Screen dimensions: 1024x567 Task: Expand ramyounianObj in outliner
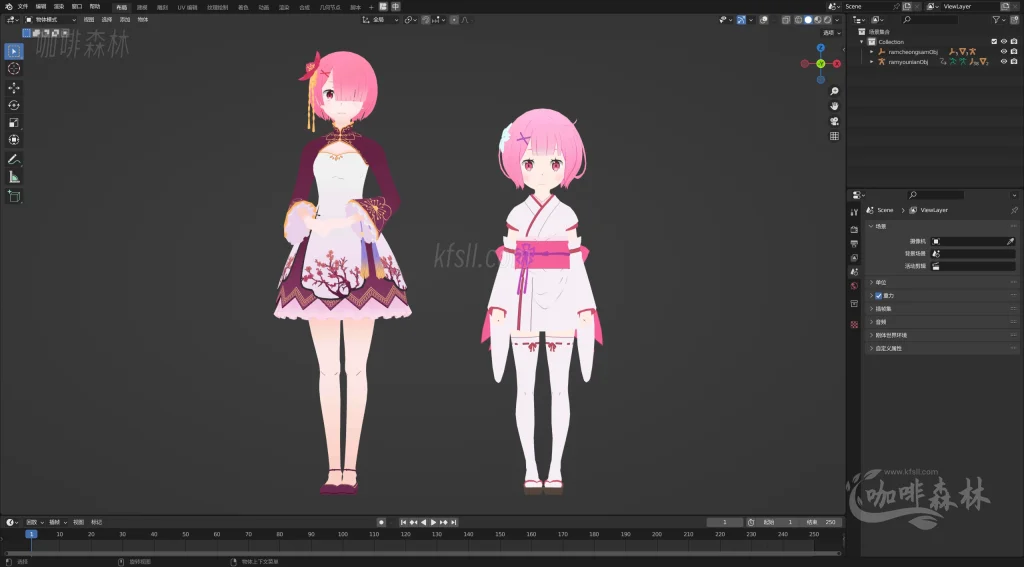pos(872,62)
